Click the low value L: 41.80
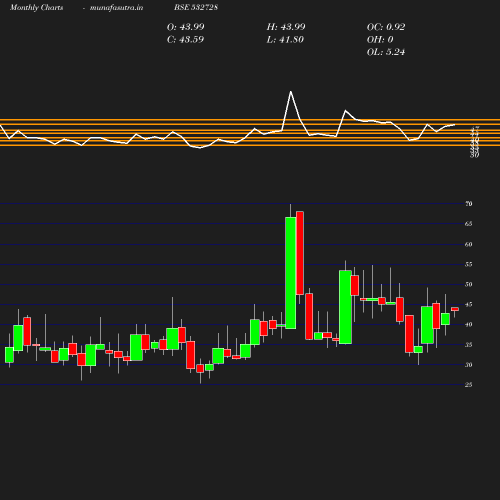 [x=285, y=39]
